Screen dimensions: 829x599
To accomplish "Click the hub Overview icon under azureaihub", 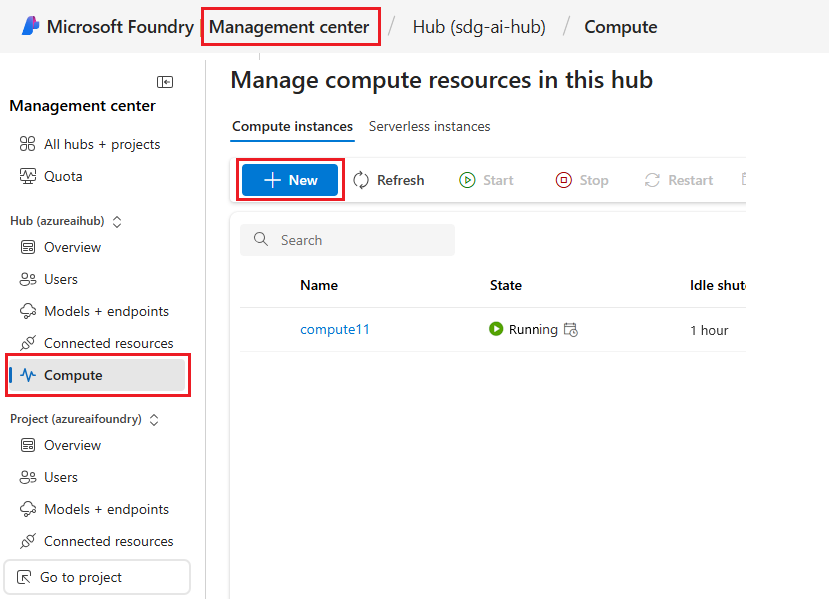I will pyautogui.click(x=27, y=247).
